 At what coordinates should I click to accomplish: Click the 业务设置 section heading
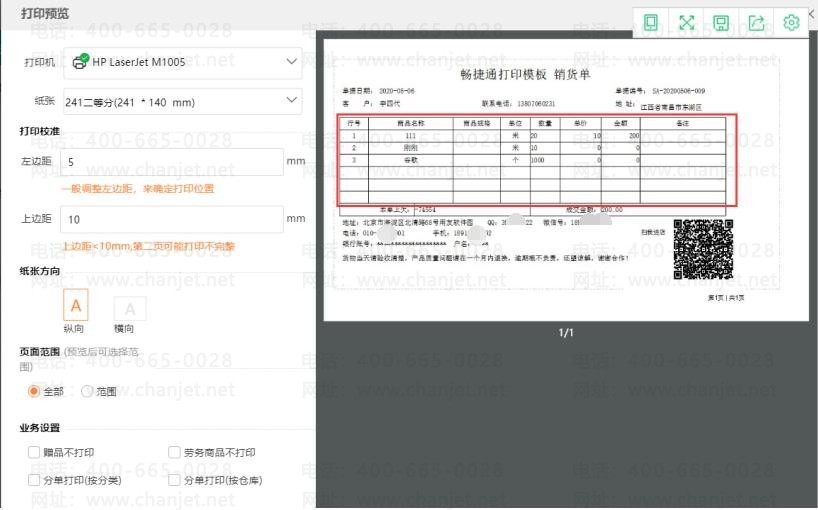point(40,428)
